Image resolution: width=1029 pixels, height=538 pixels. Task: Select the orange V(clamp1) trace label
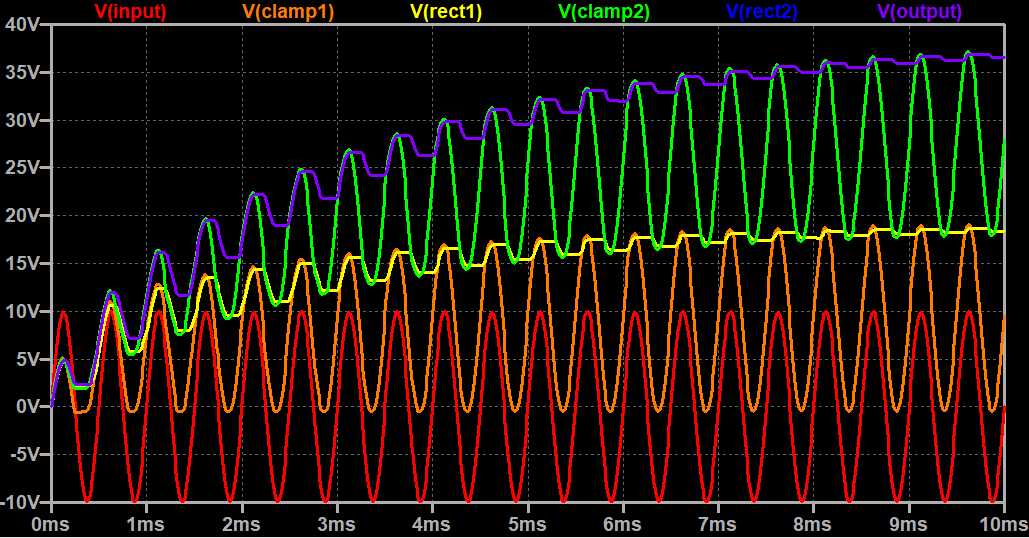288,12
